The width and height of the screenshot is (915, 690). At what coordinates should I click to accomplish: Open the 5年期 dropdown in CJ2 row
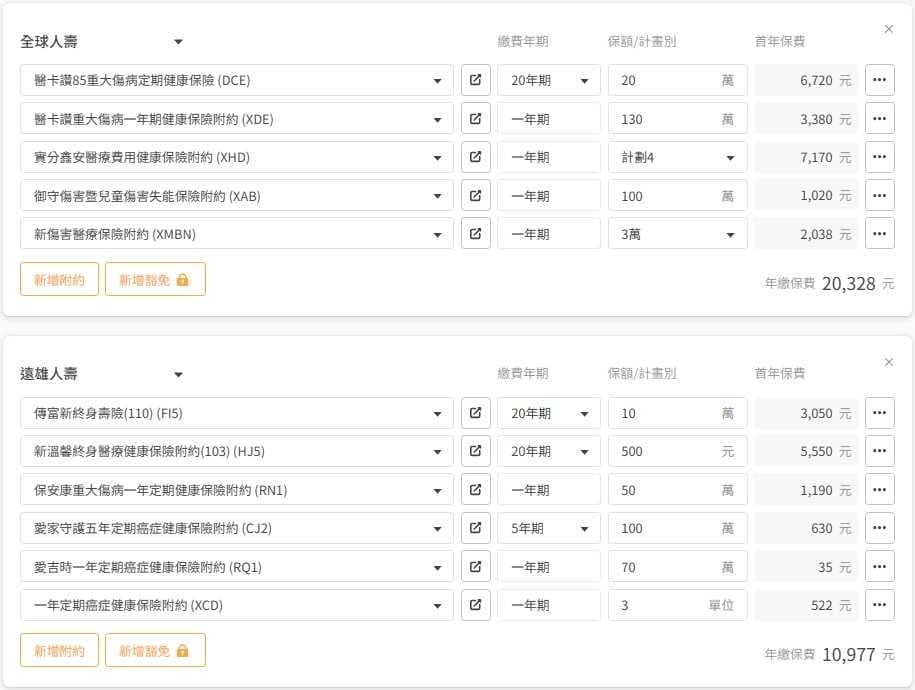pos(549,528)
